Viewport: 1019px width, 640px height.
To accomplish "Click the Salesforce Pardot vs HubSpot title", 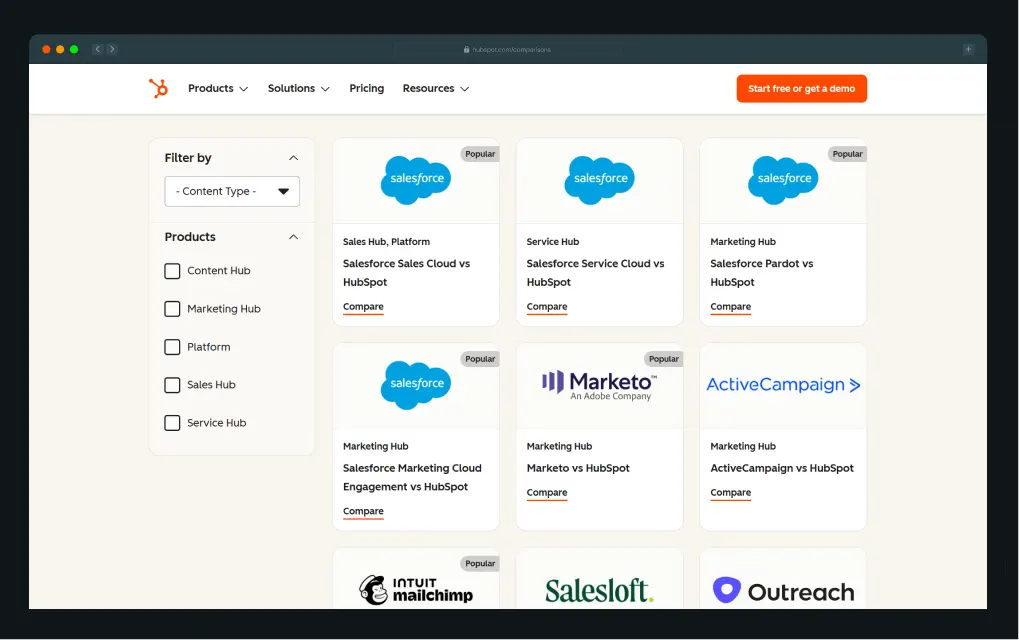I will [762, 273].
